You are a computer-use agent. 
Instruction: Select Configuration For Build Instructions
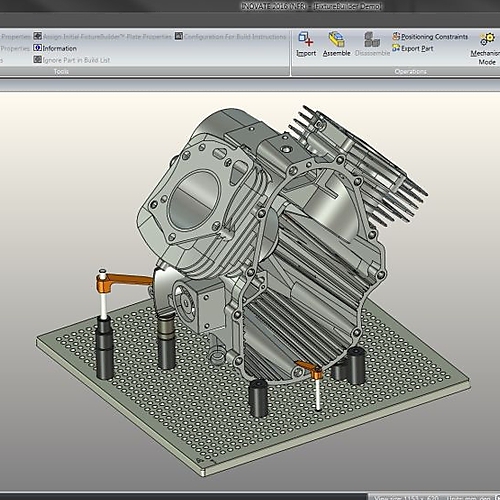231,36
